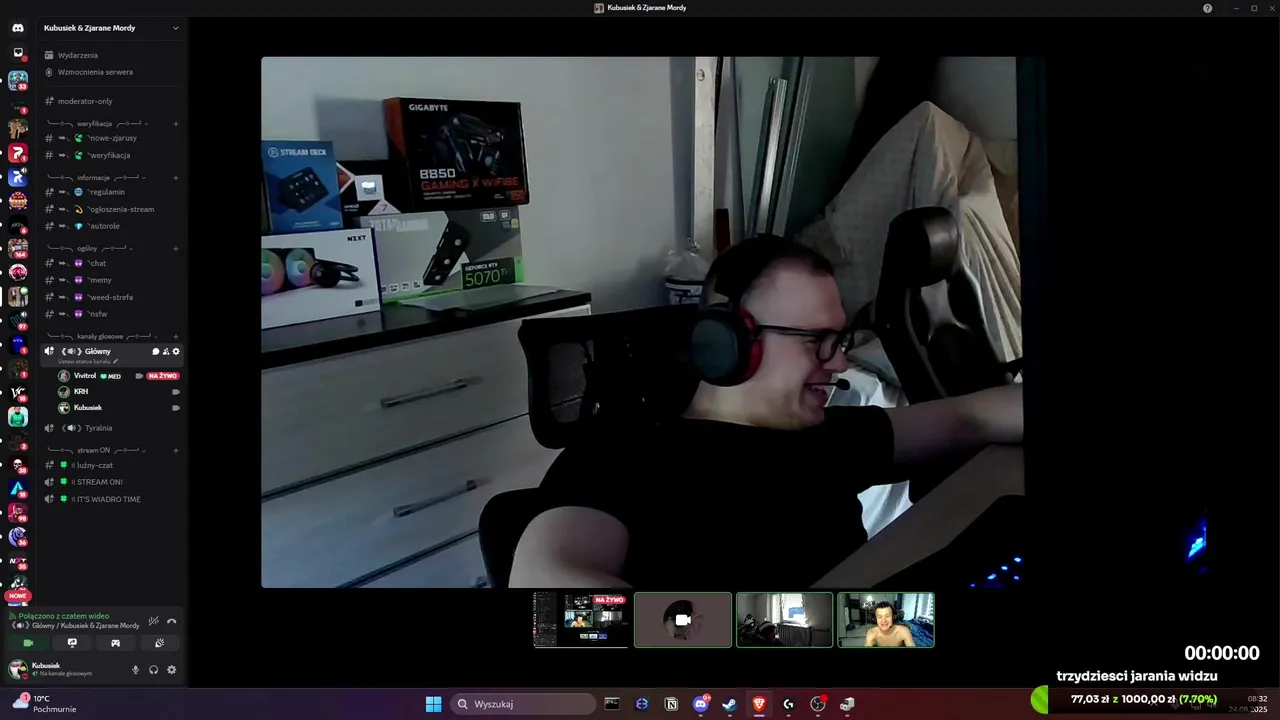Open Główny channel settings gear
Screen dimensions: 1280x720
(176, 351)
